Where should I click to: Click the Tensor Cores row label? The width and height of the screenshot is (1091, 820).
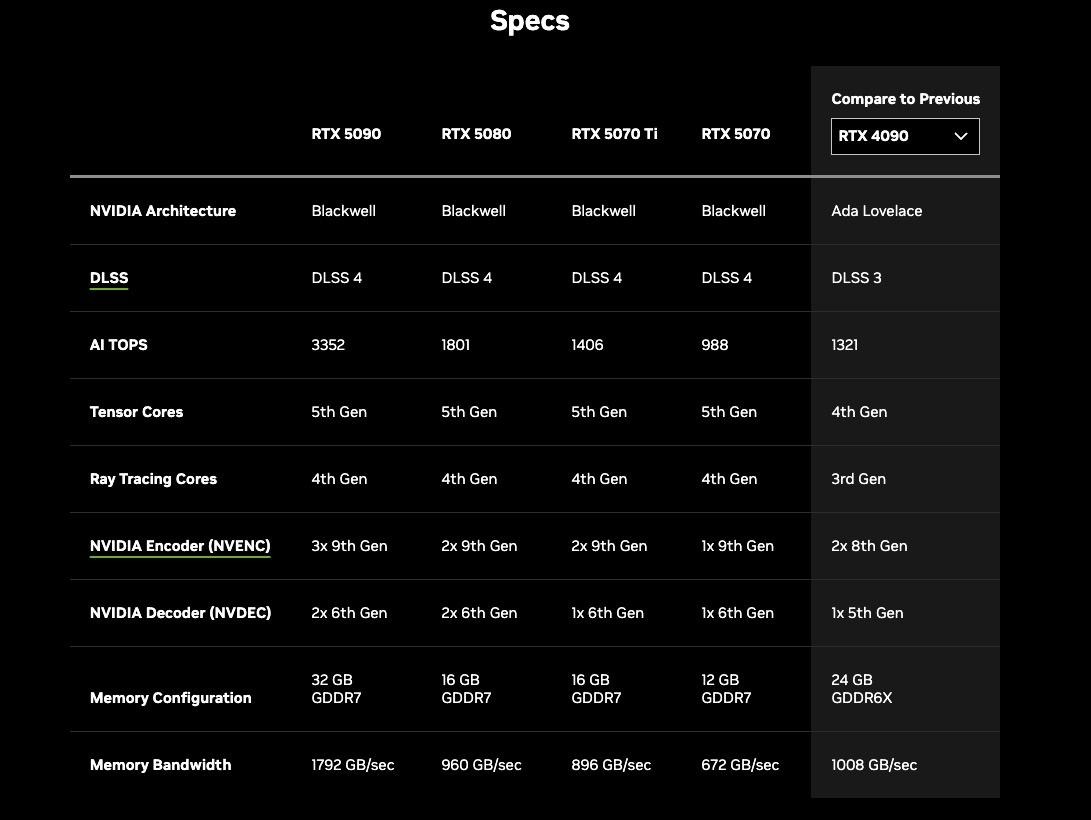[x=136, y=412]
